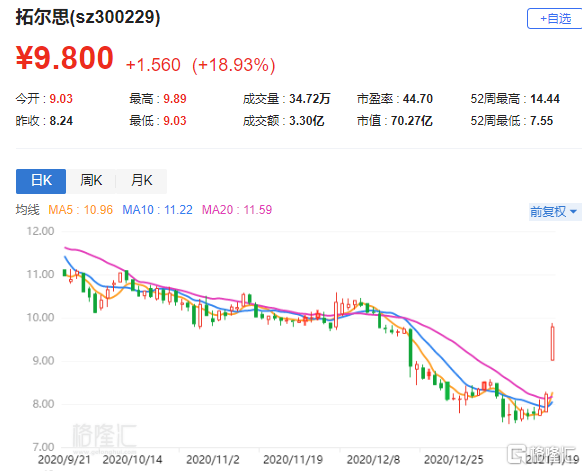
Task: Click the current price ¥9.800
Action: (x=65, y=58)
